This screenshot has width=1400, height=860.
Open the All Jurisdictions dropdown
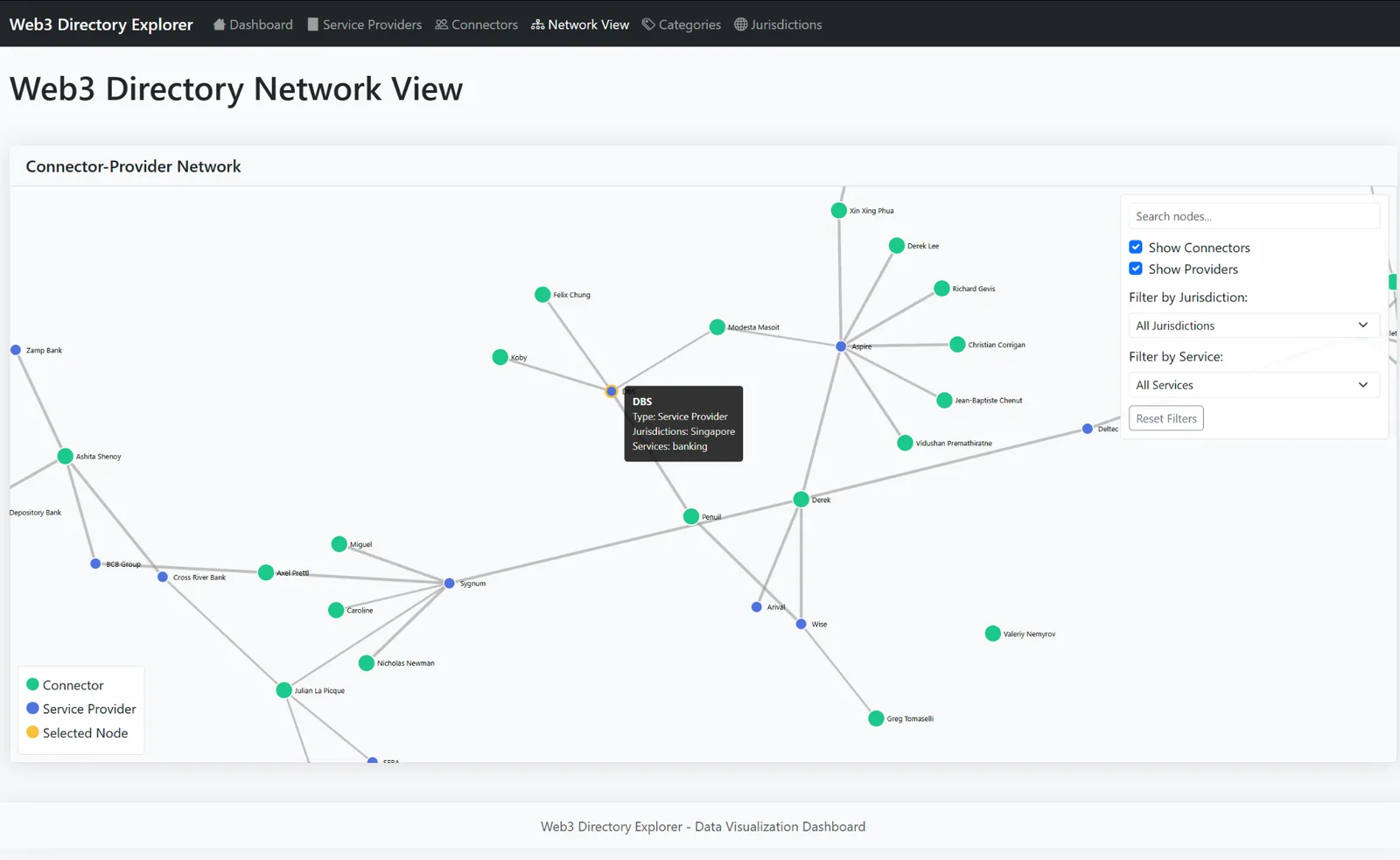(1254, 325)
